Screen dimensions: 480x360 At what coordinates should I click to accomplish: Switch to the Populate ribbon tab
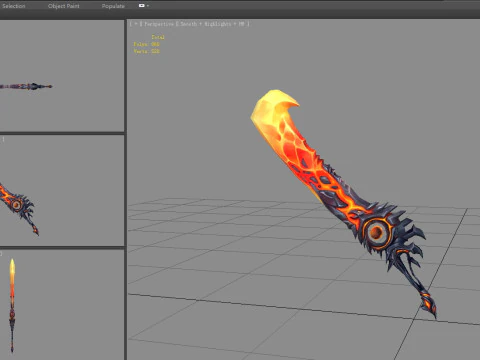click(x=113, y=6)
